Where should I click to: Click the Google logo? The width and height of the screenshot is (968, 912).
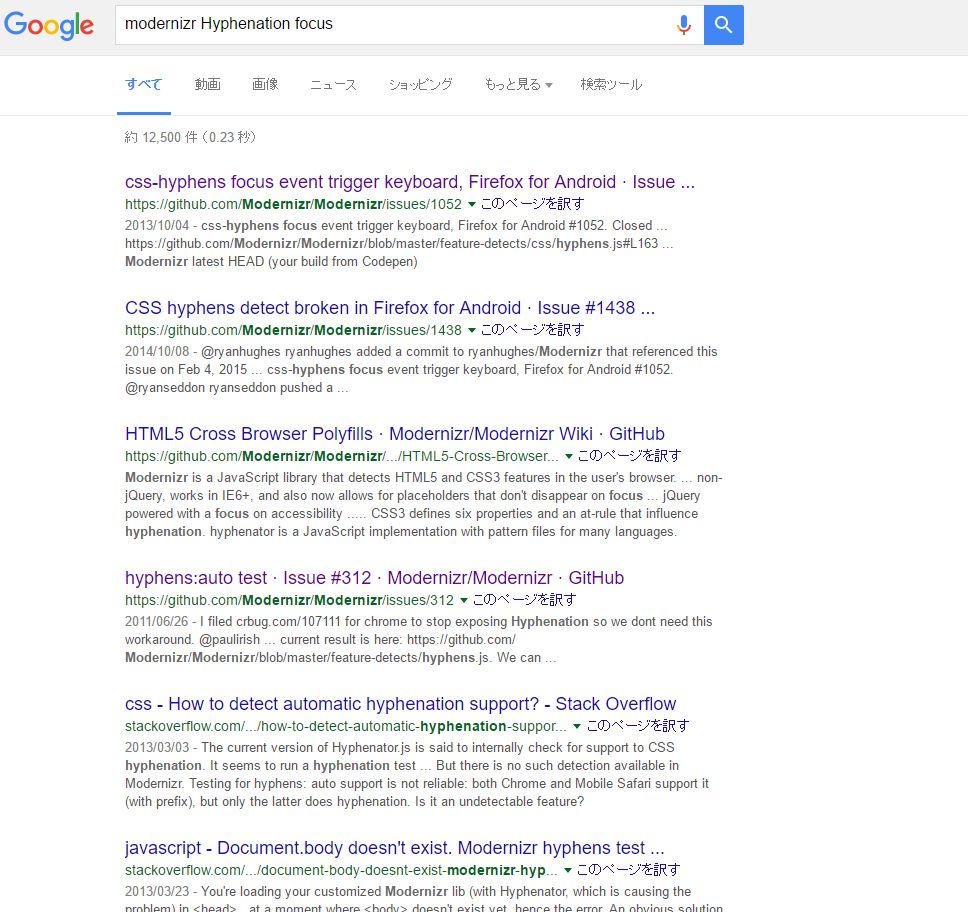point(49,25)
